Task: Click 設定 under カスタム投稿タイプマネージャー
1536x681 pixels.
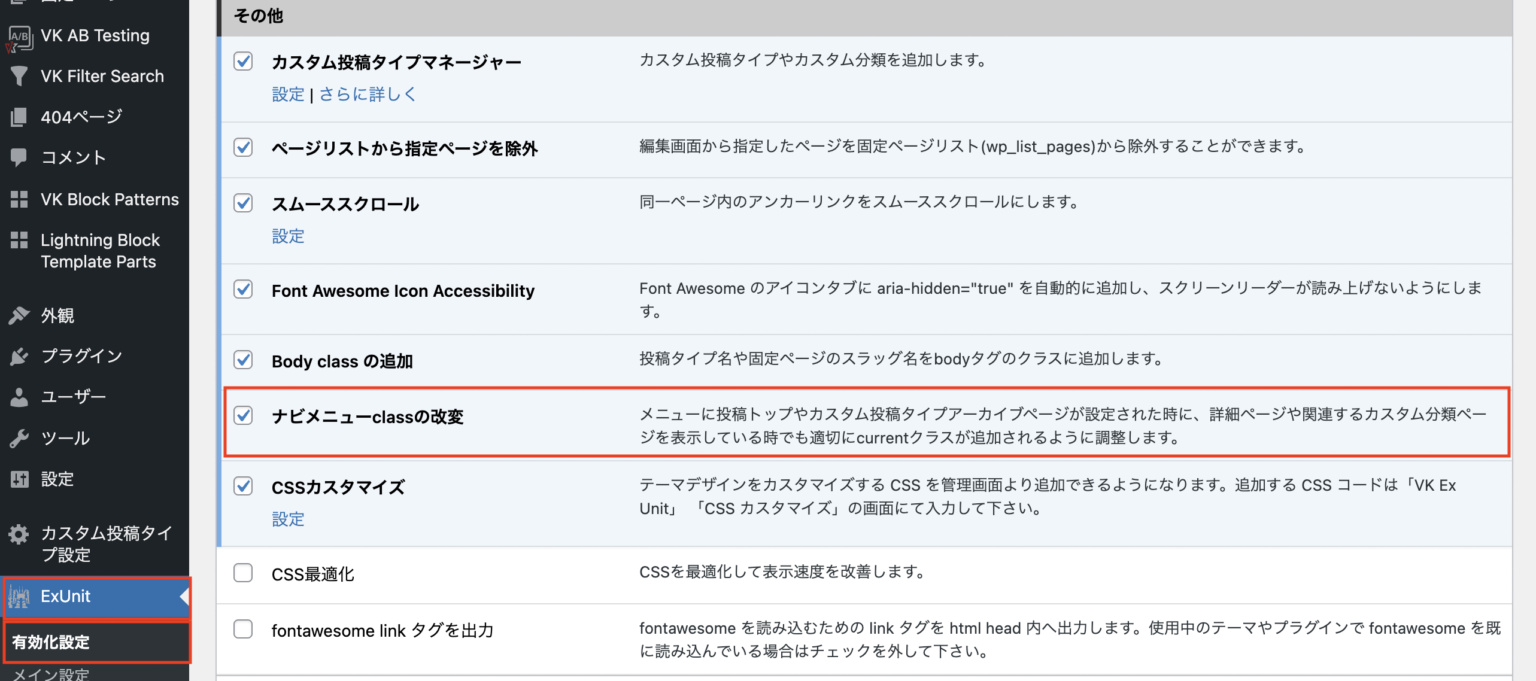Action: [288, 93]
